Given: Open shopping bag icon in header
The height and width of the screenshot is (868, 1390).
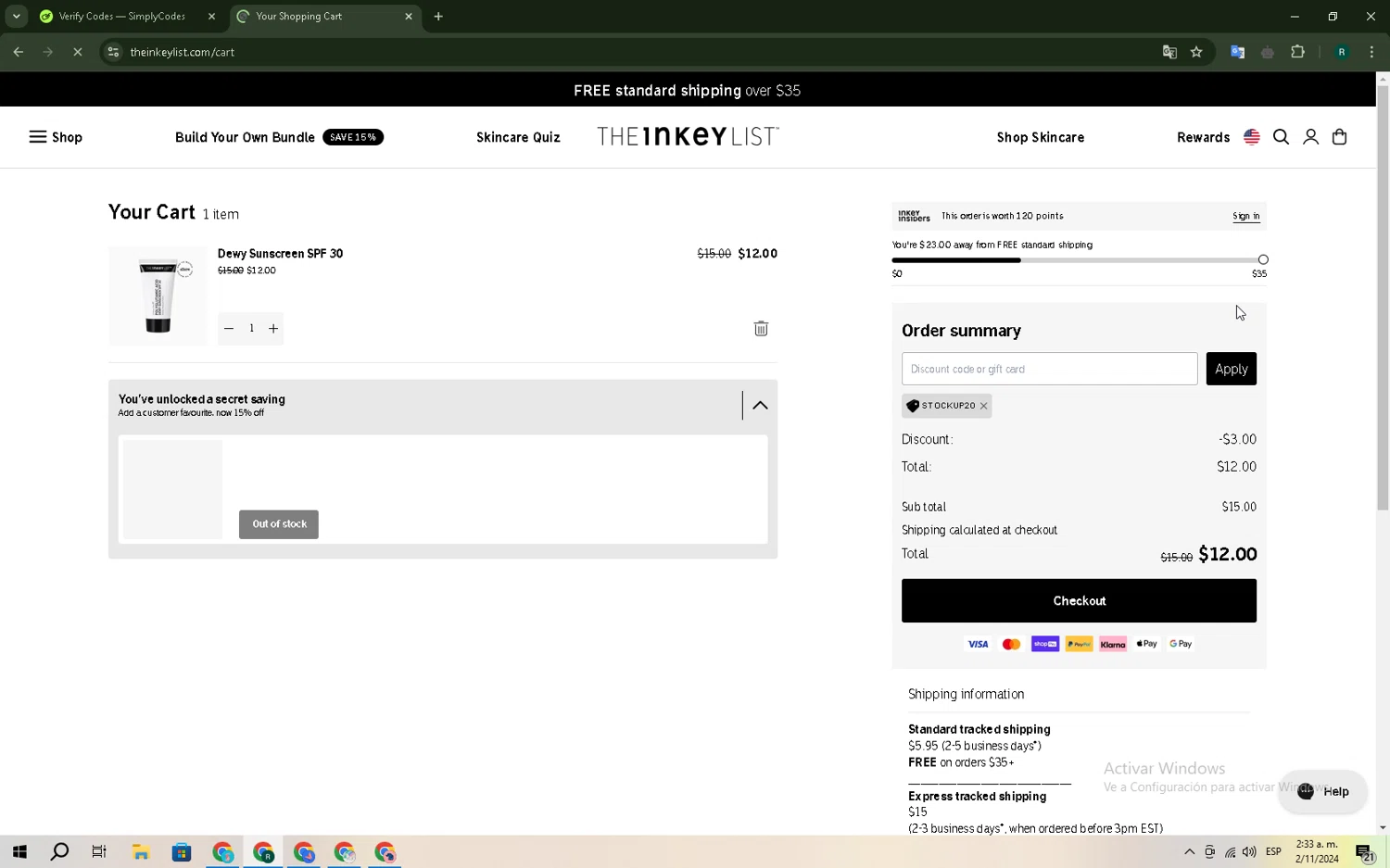Looking at the screenshot, I should pyautogui.click(x=1339, y=137).
